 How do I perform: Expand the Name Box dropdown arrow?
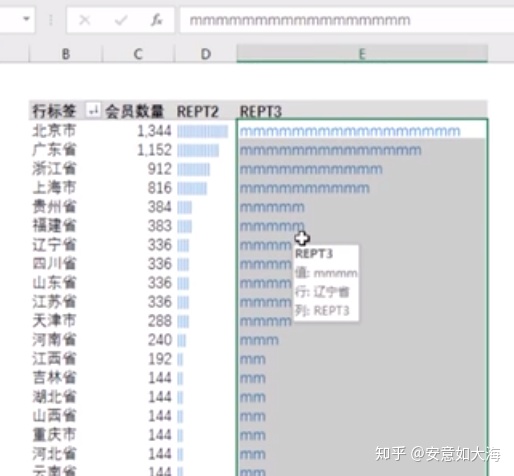tap(26, 19)
